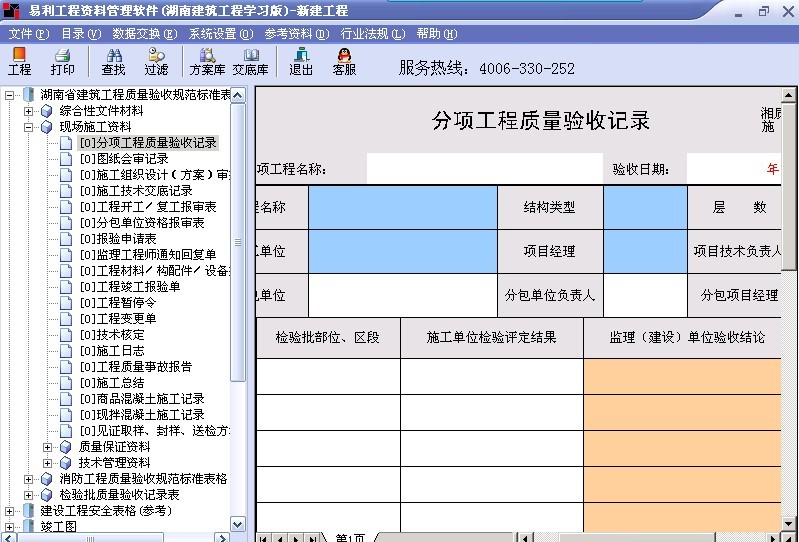Open the 文件 menu

pos(28,34)
